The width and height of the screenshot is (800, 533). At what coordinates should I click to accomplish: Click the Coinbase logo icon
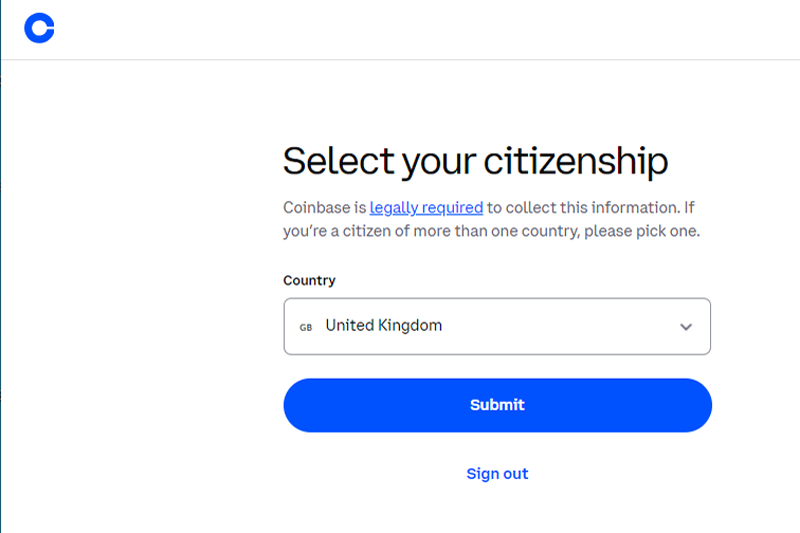tap(39, 28)
